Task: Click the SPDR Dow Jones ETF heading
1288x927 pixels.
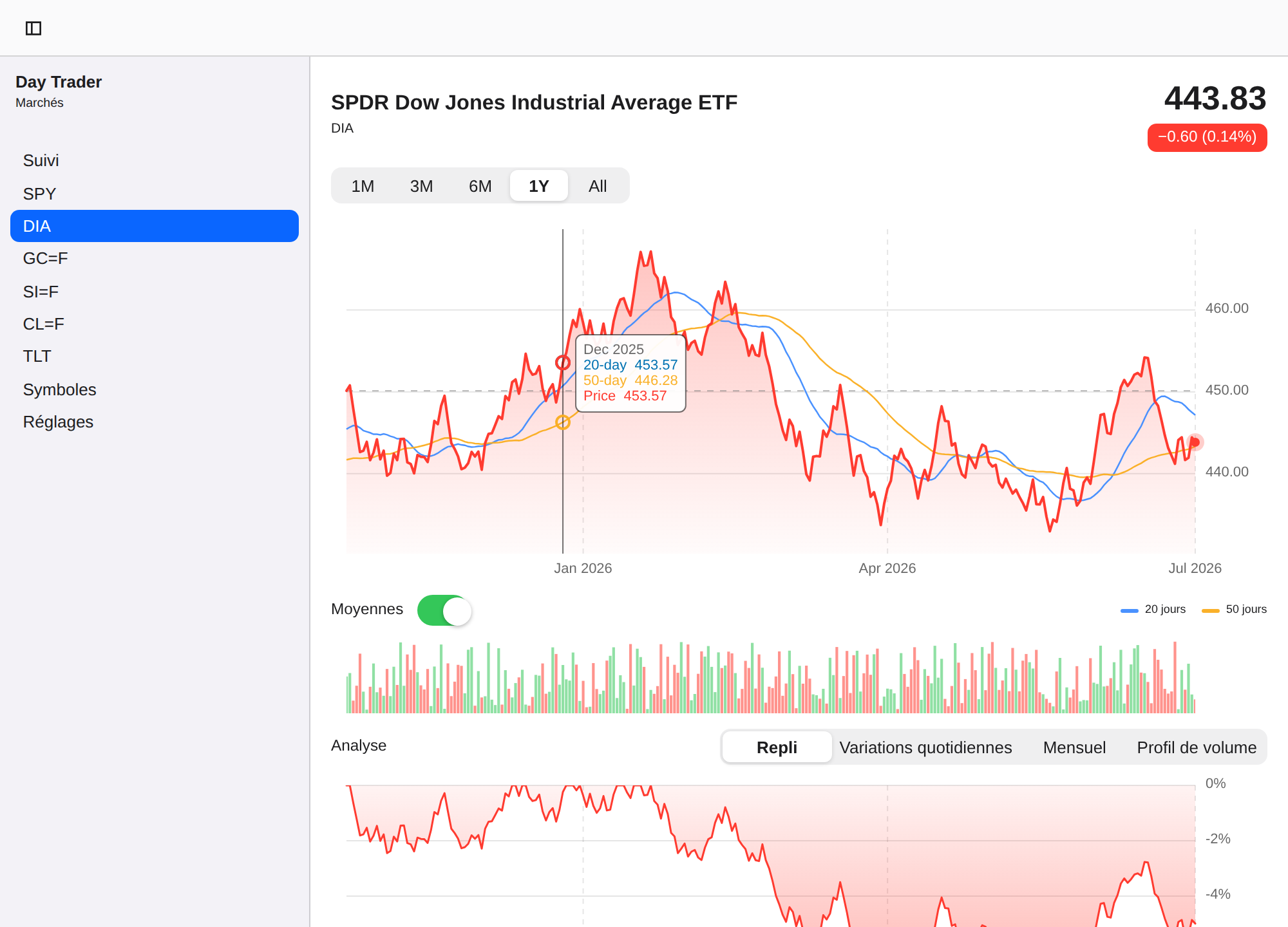Action: (534, 102)
